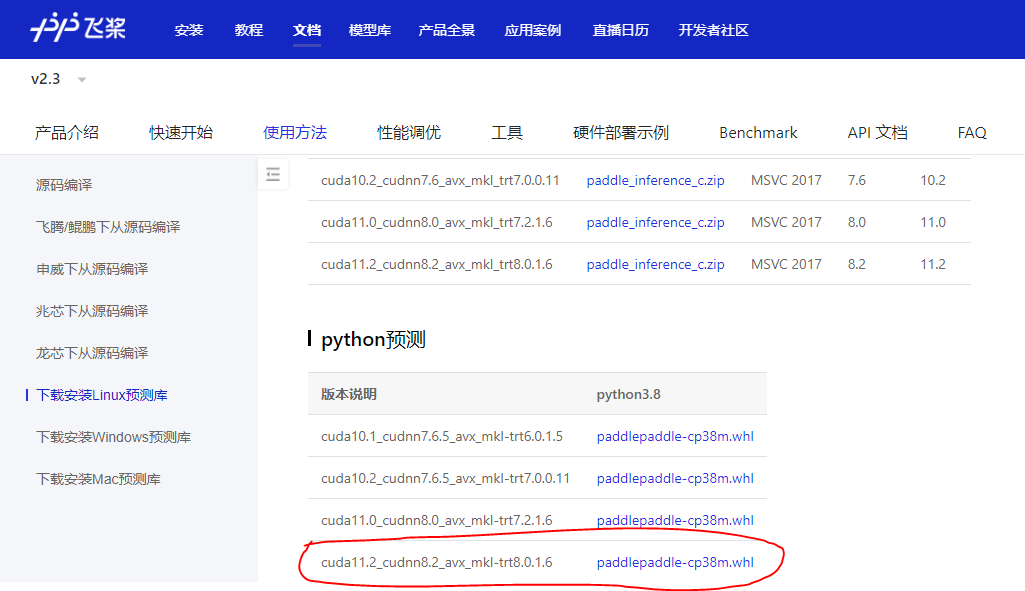This screenshot has height=591, width=1025.
Task: Open 申威下从源码编译 in the sidebar
Action: tap(92, 269)
